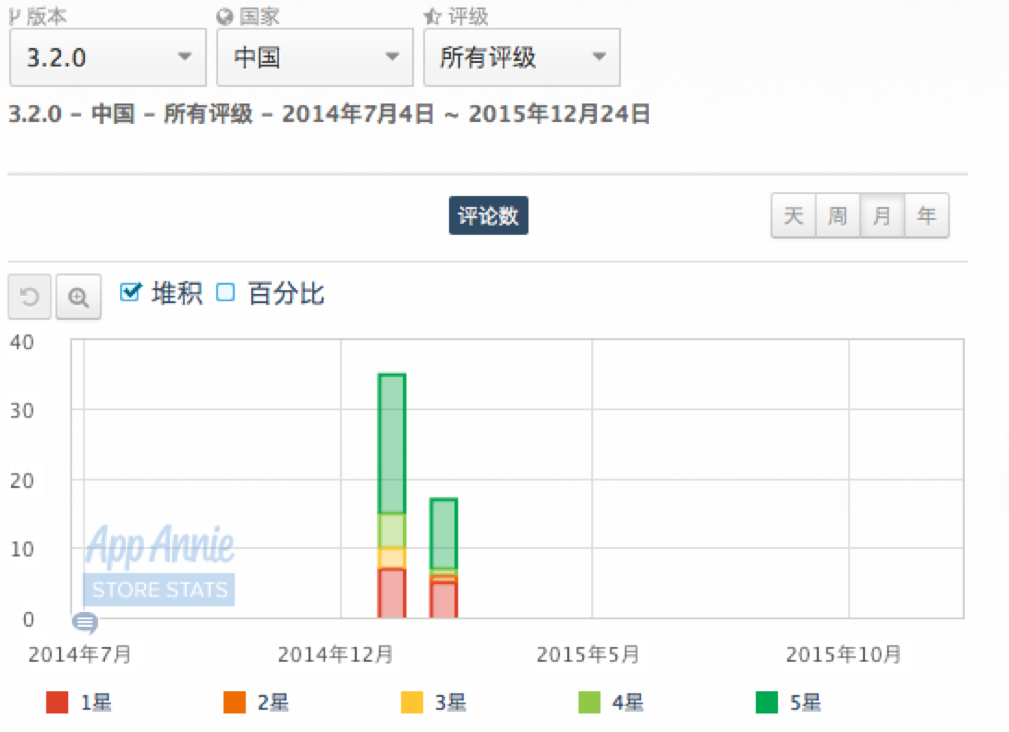Click the tallest stacked bar's green segment
The height and width of the screenshot is (732, 1009).
point(392,444)
